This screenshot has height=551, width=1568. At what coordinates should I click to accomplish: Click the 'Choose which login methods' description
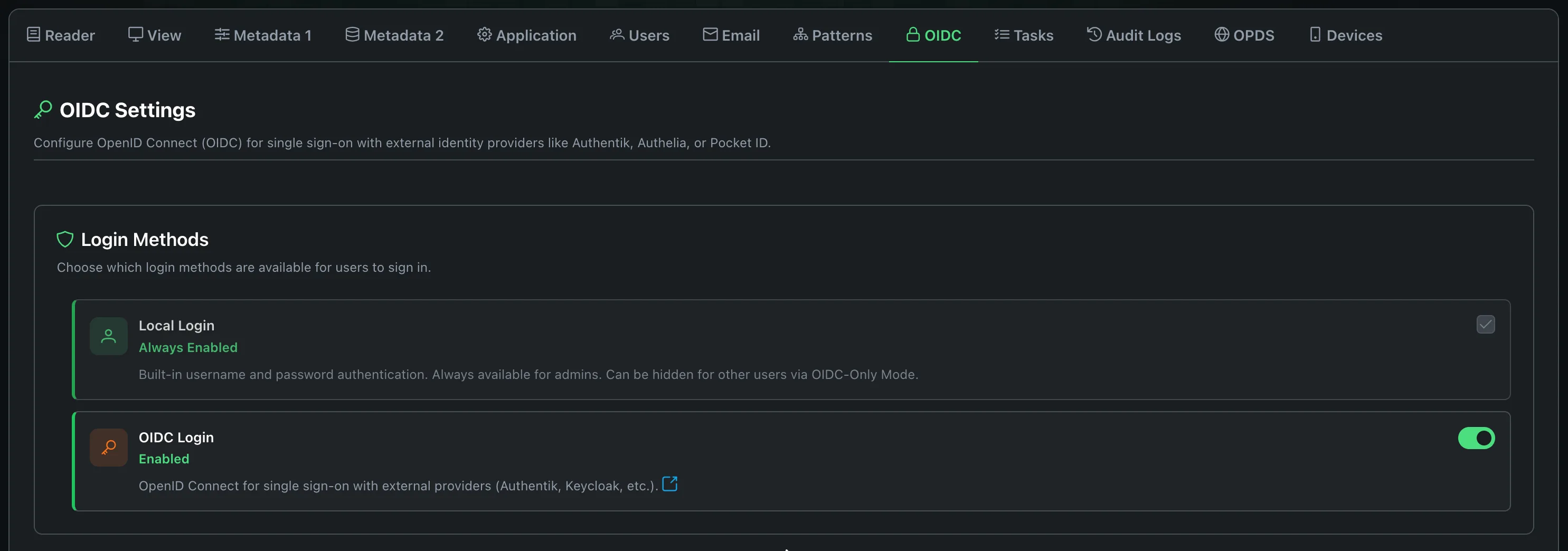[x=243, y=268]
